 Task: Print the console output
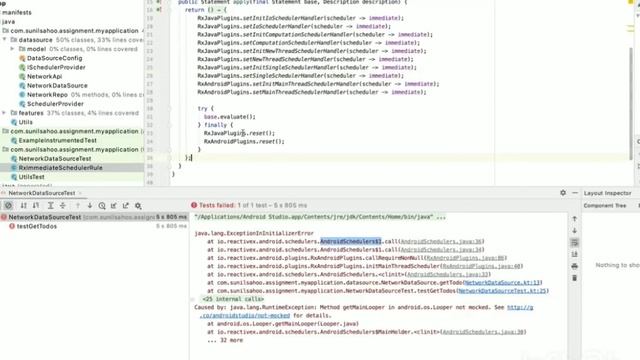(x=574, y=266)
